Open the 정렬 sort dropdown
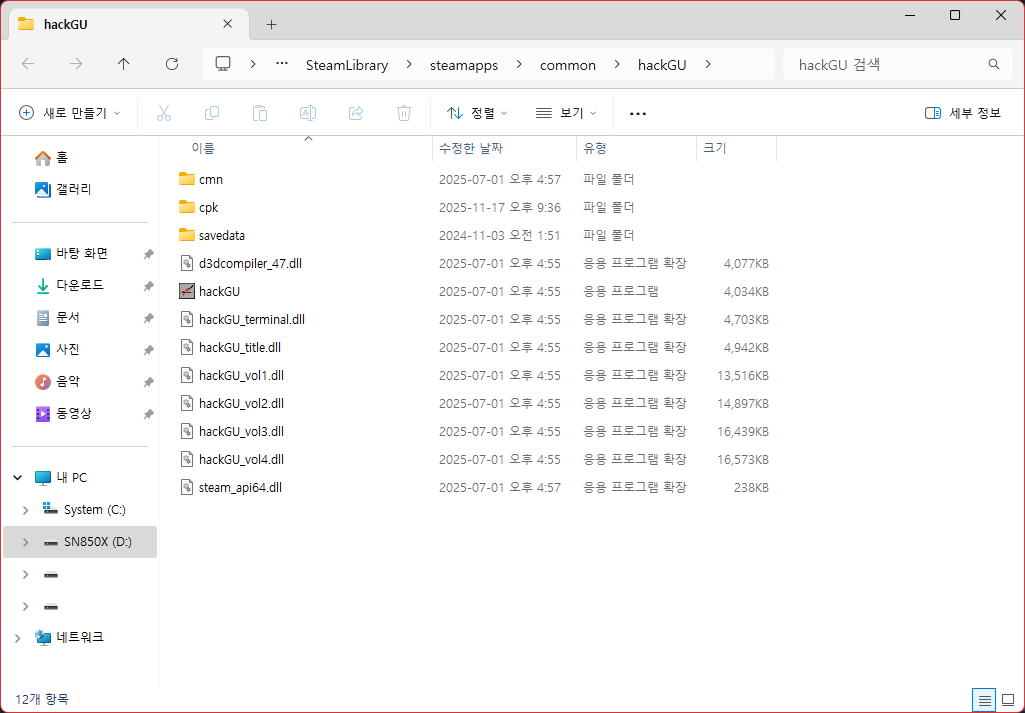 pyautogui.click(x=477, y=113)
